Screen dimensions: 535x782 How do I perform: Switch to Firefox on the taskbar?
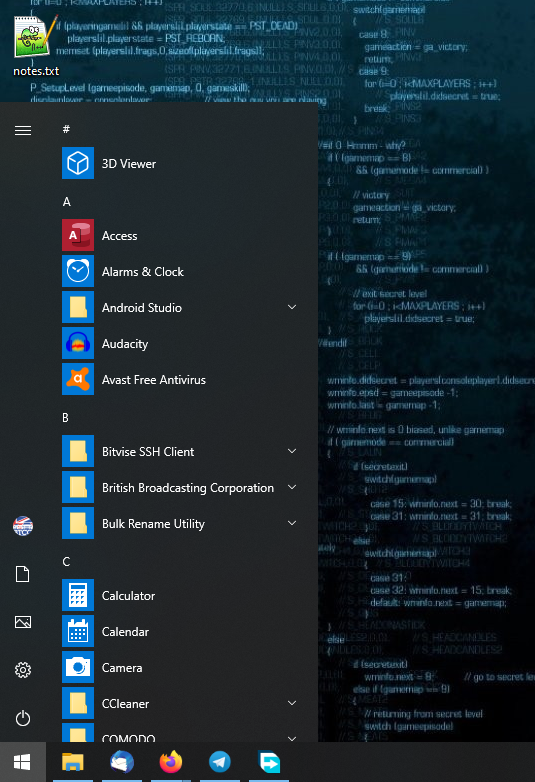171,762
